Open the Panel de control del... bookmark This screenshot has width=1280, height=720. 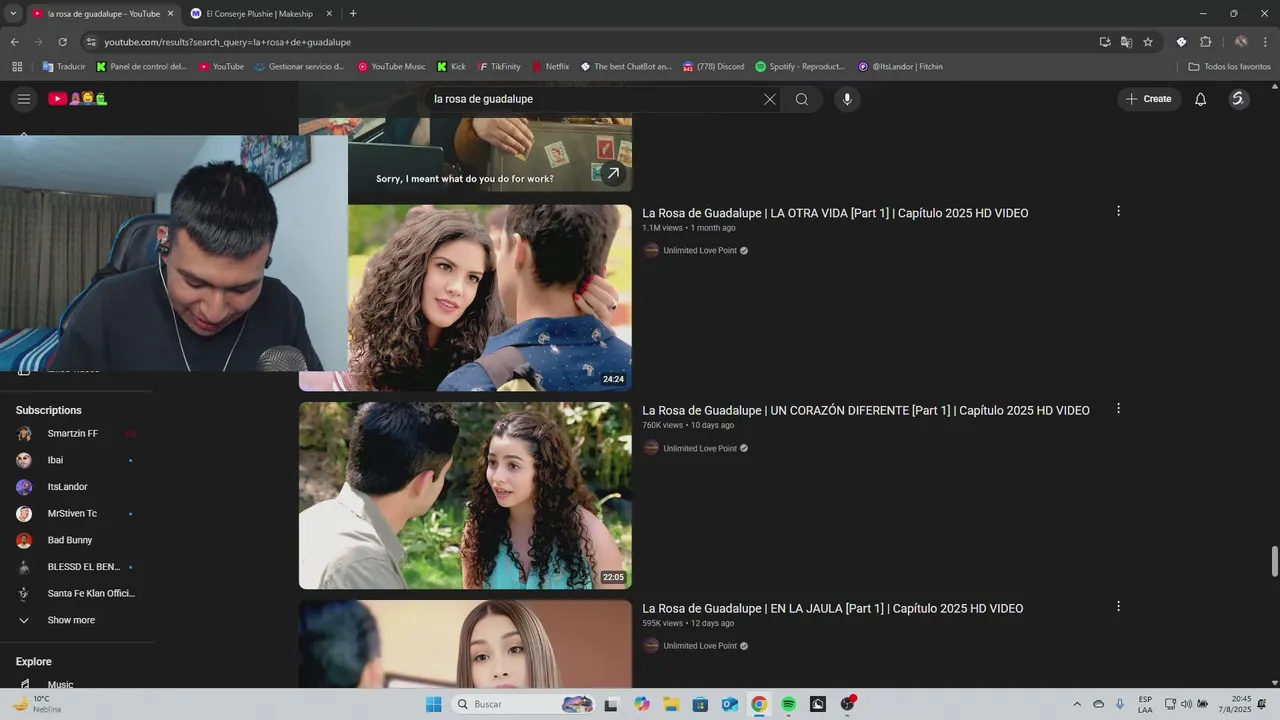(x=142, y=67)
